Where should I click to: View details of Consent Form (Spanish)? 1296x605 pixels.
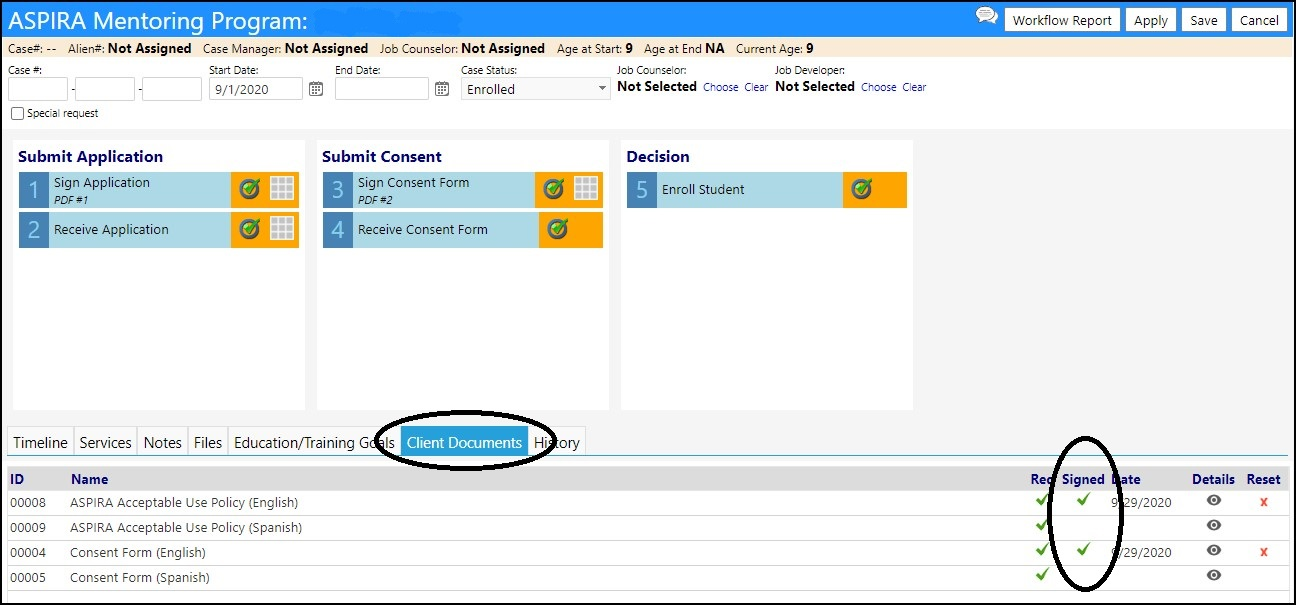[x=1214, y=575]
